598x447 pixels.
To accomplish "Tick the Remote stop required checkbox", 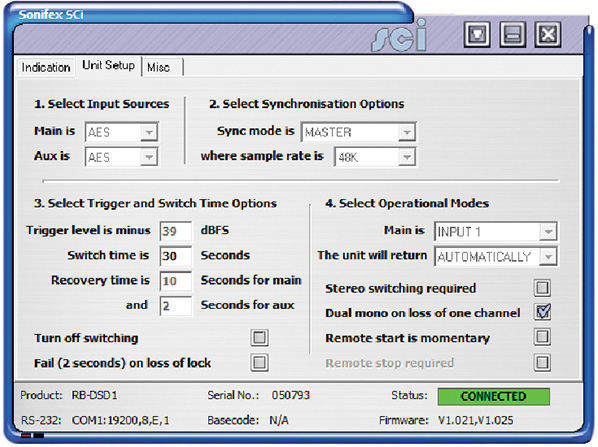I will coord(542,362).
